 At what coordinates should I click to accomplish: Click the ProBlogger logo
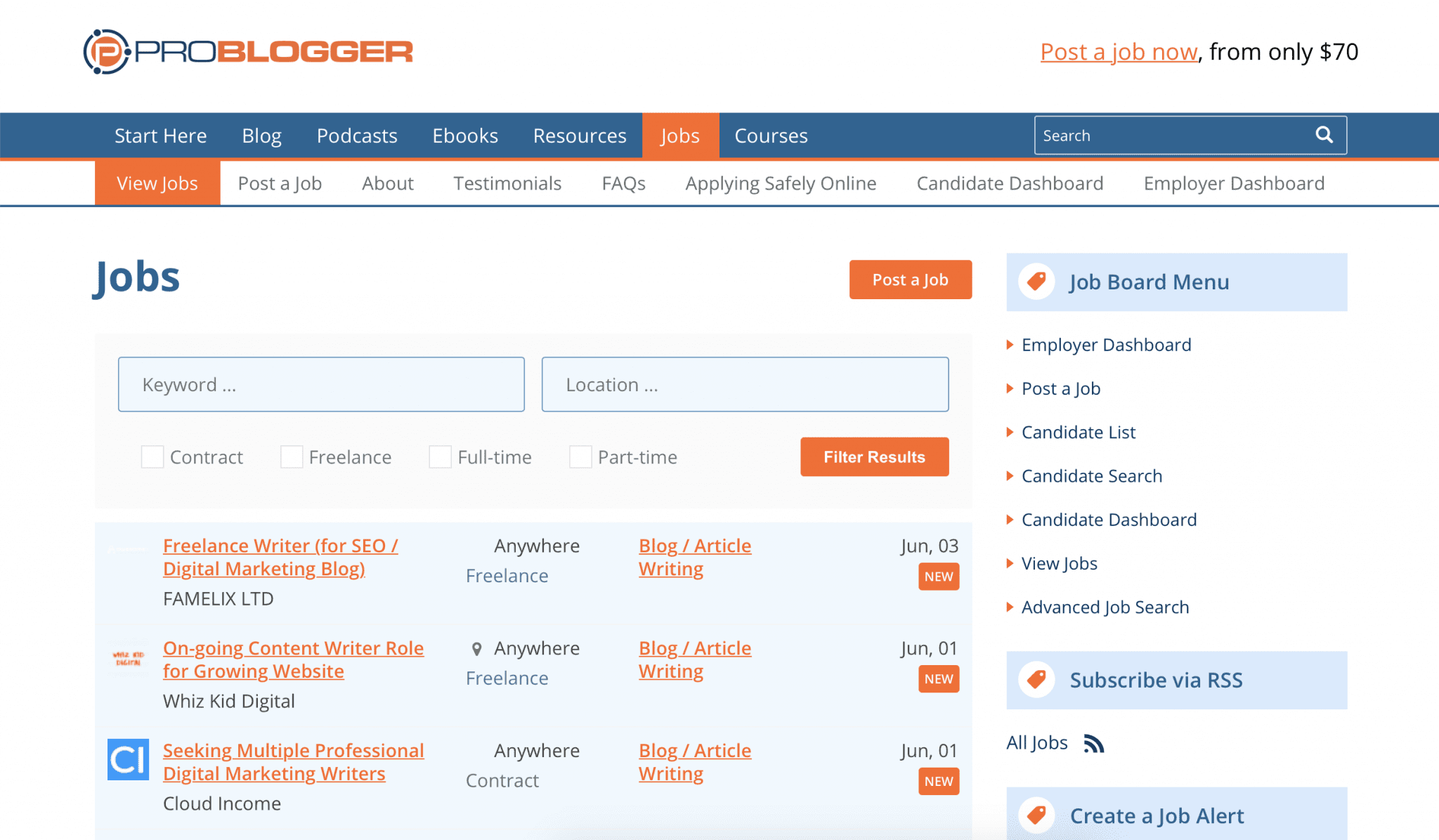click(x=247, y=50)
